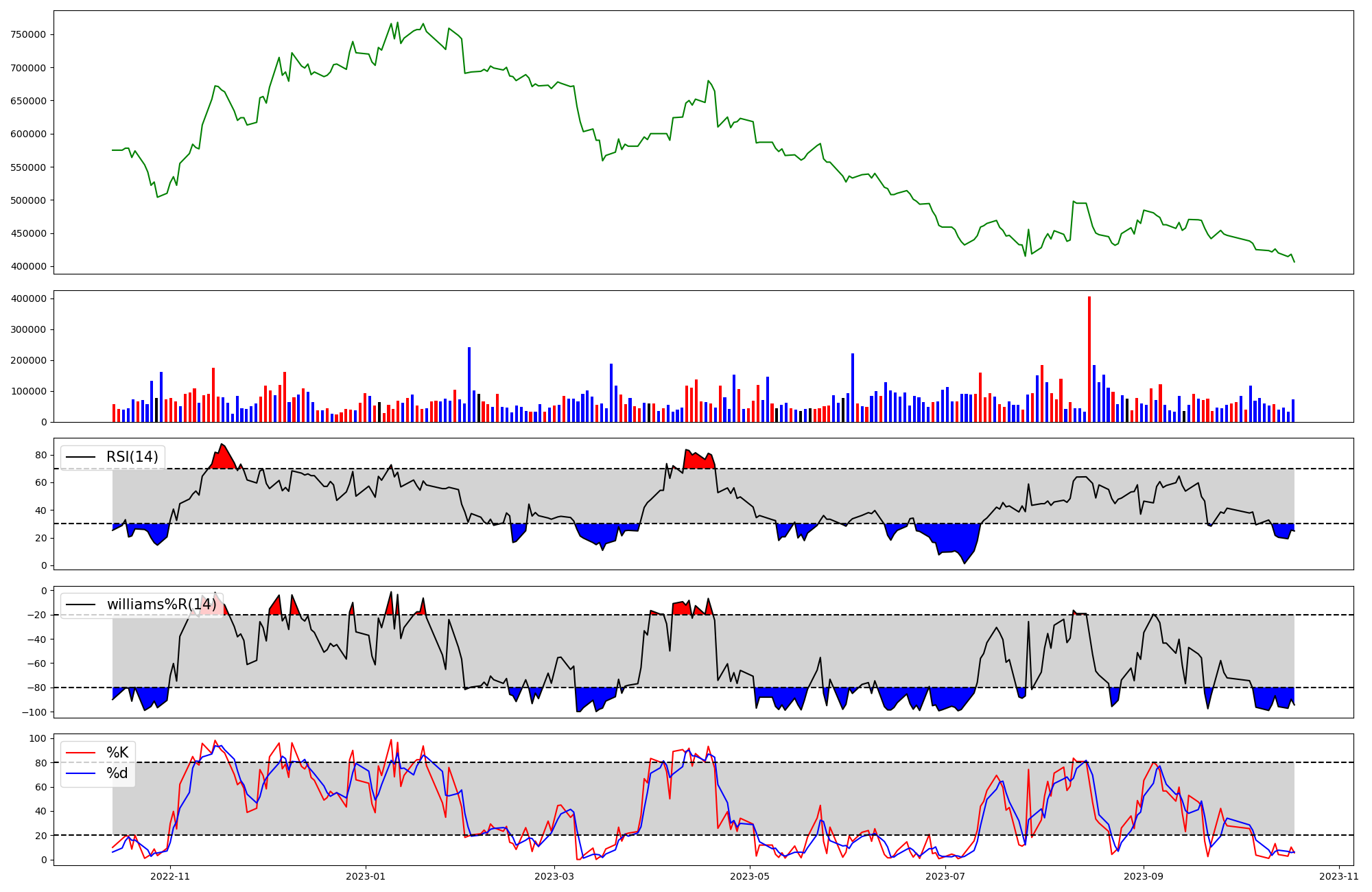
Task: Click the 2023-05 x-axis date label
Action: tap(749, 876)
